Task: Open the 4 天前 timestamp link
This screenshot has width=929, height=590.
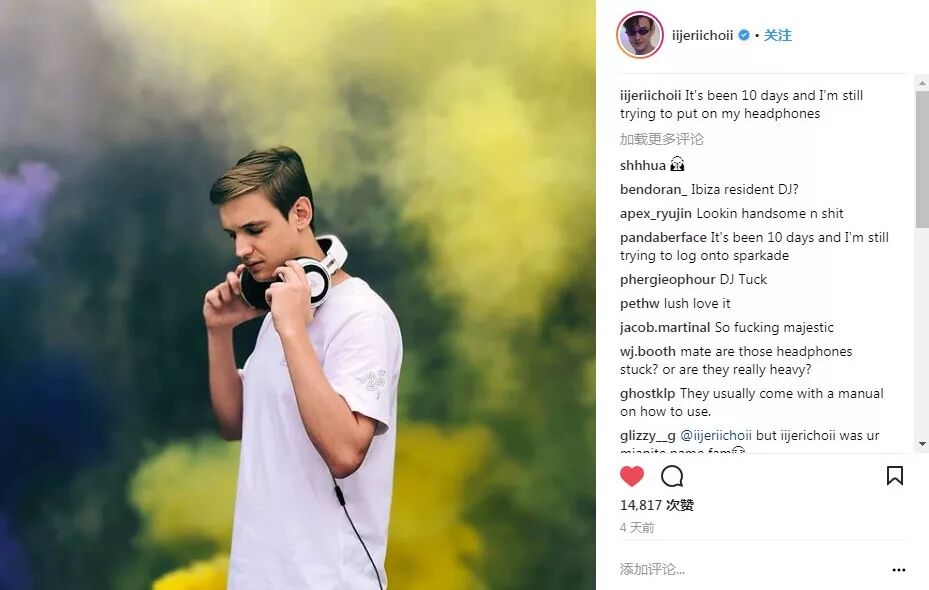Action: pos(637,528)
